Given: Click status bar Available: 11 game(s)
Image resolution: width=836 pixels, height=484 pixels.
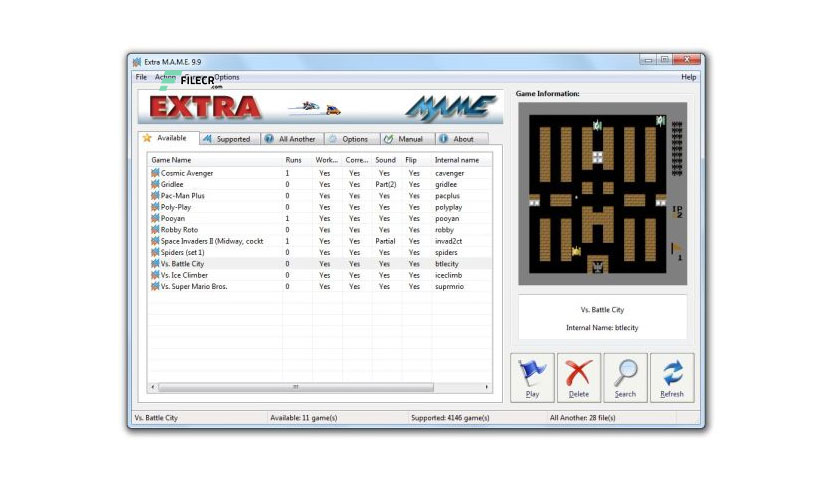Looking at the screenshot, I should [303, 418].
